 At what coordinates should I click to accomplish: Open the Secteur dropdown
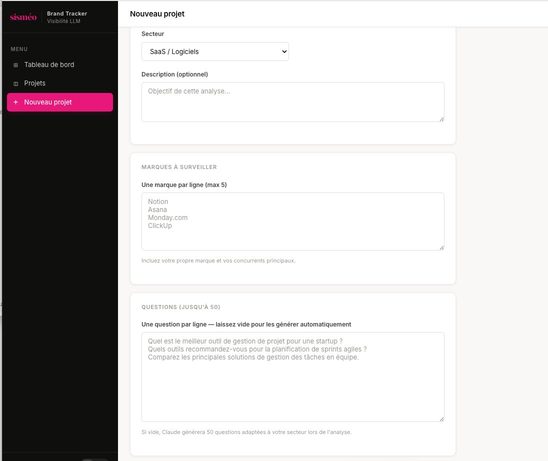tap(215, 51)
